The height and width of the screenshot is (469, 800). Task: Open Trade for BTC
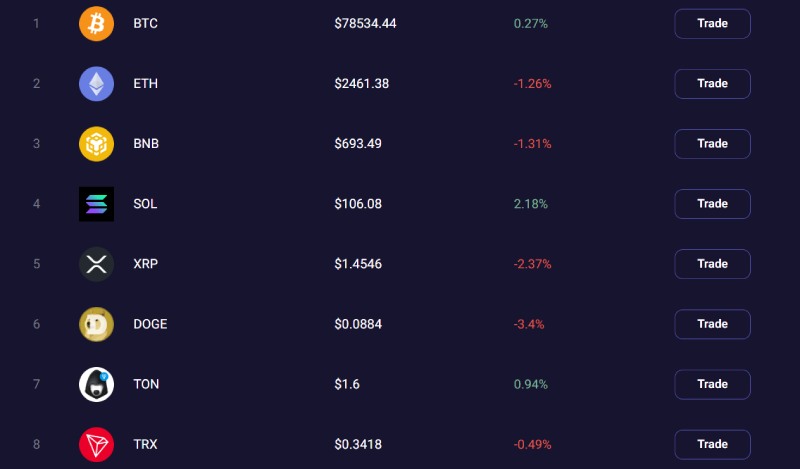click(x=712, y=23)
